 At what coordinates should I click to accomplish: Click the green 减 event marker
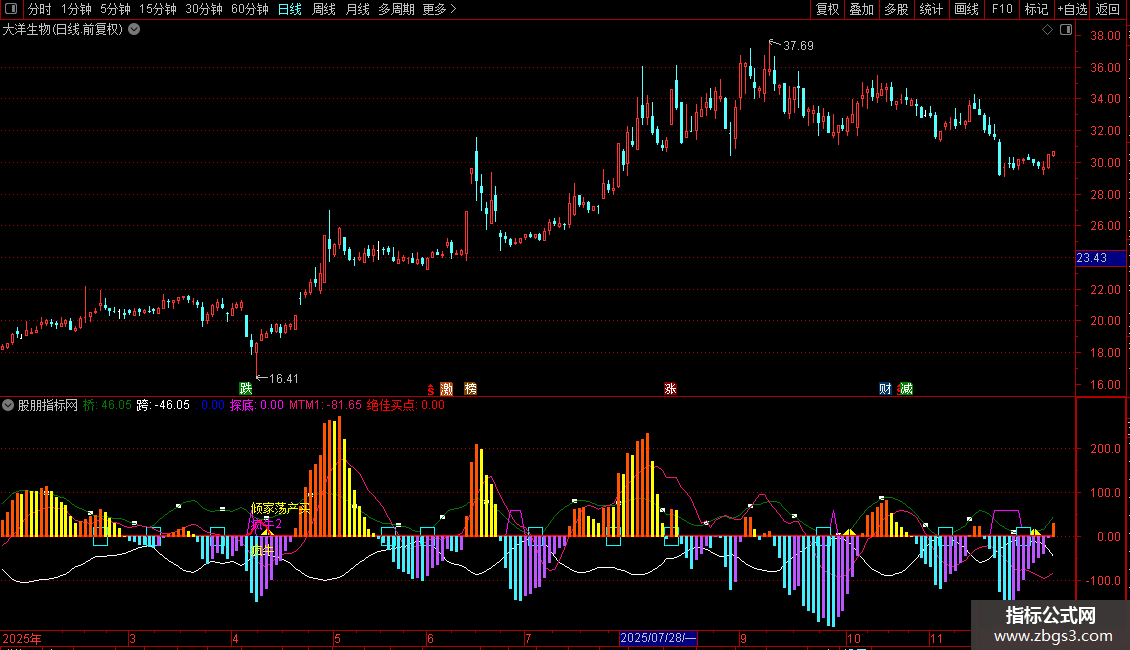click(x=906, y=388)
